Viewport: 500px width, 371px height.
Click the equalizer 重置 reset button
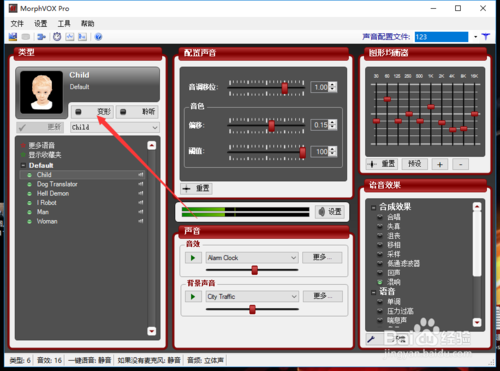click(x=382, y=164)
